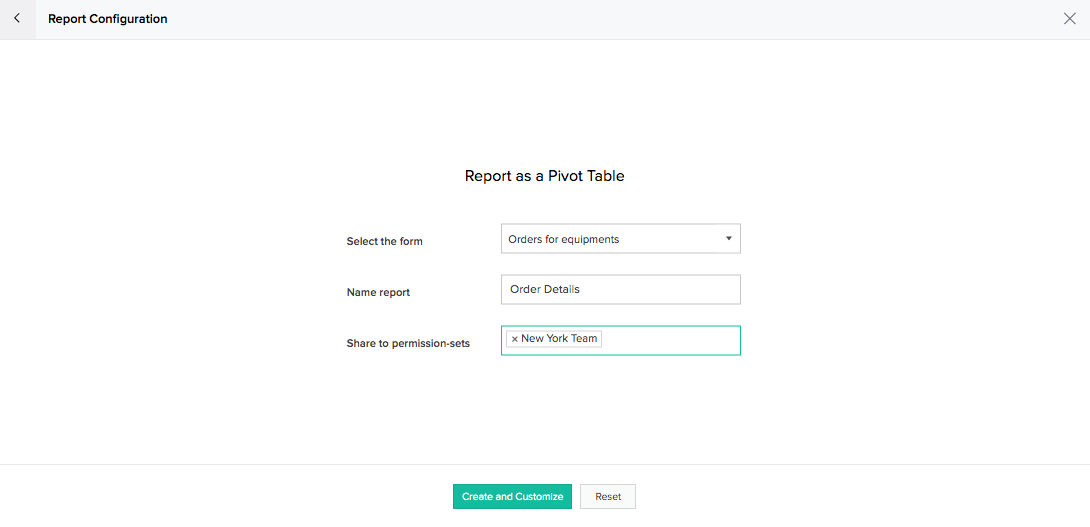
Task: Click Create and Customize button
Action: (512, 496)
